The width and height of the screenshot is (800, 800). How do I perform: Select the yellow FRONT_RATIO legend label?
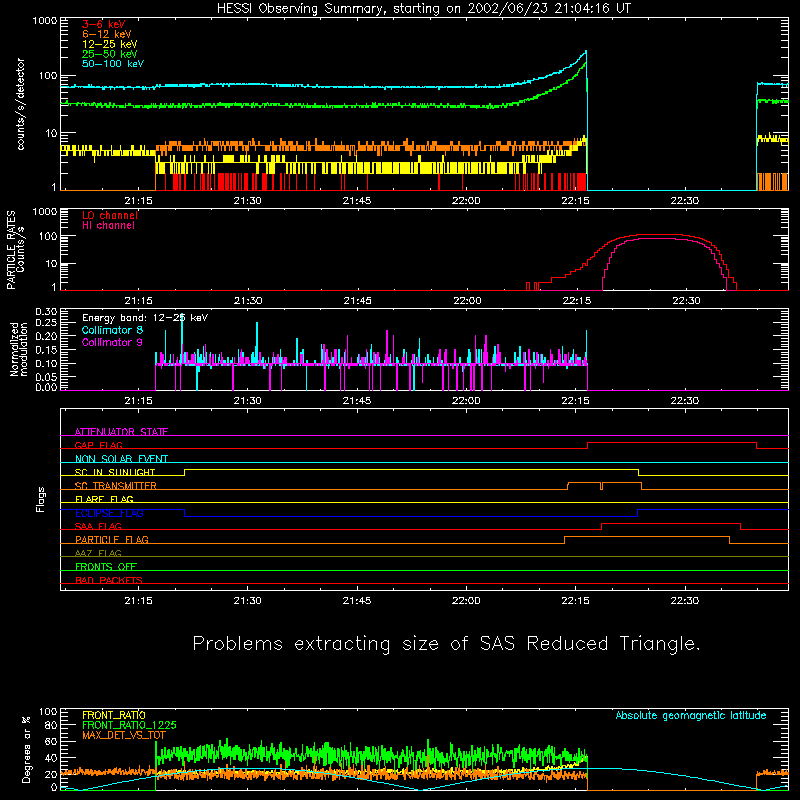[x=113, y=715]
